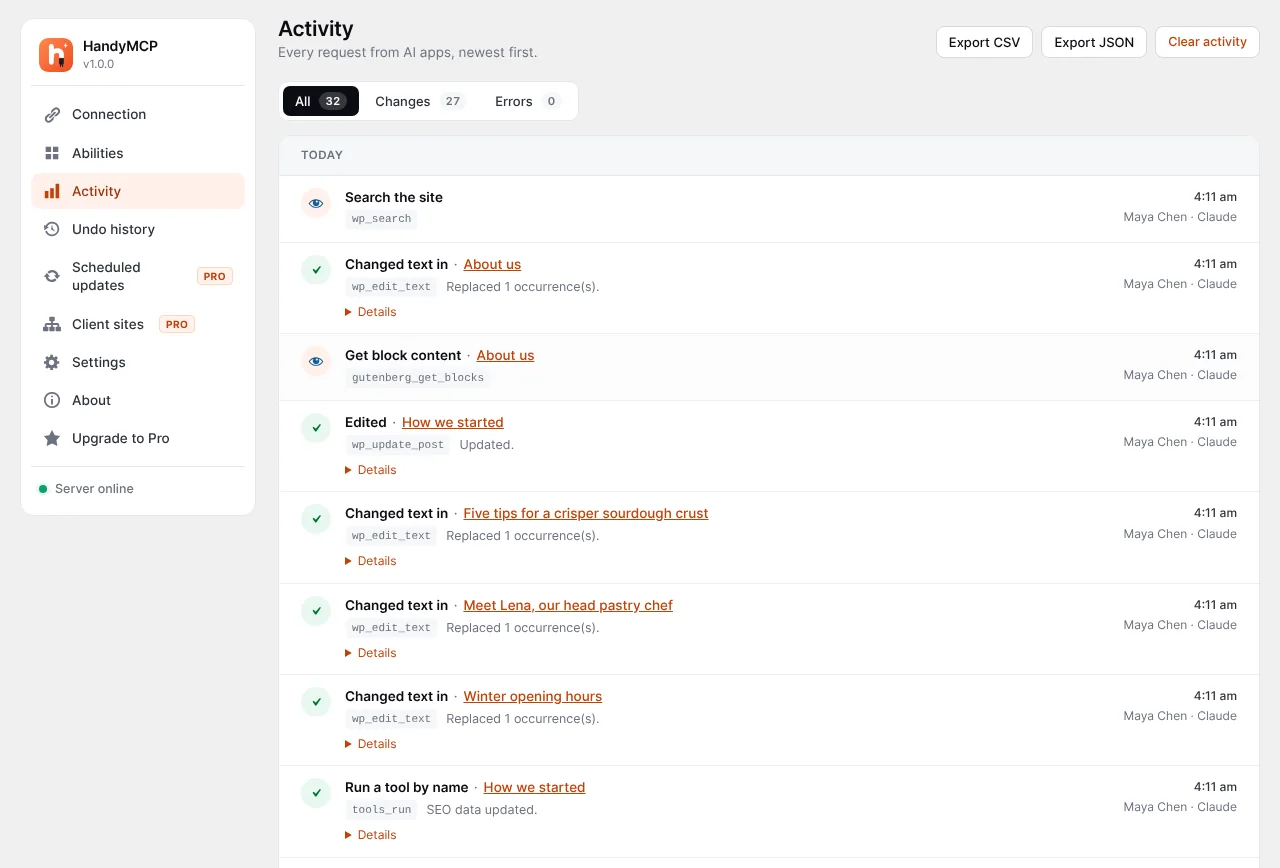Click the Client sites sitemap icon
The height and width of the screenshot is (868, 1280).
pyautogui.click(x=52, y=324)
